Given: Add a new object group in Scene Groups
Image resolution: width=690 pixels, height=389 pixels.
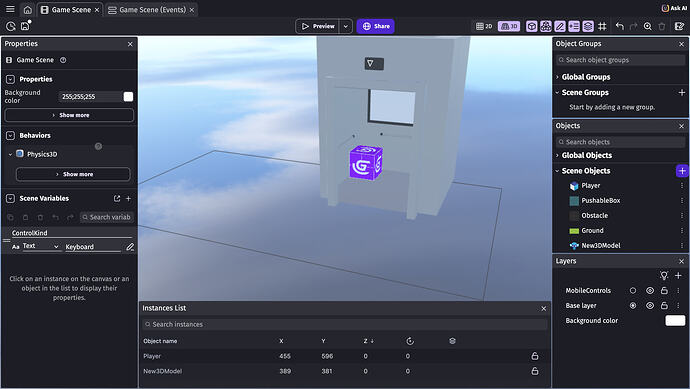Looking at the screenshot, I should tap(682, 92).
